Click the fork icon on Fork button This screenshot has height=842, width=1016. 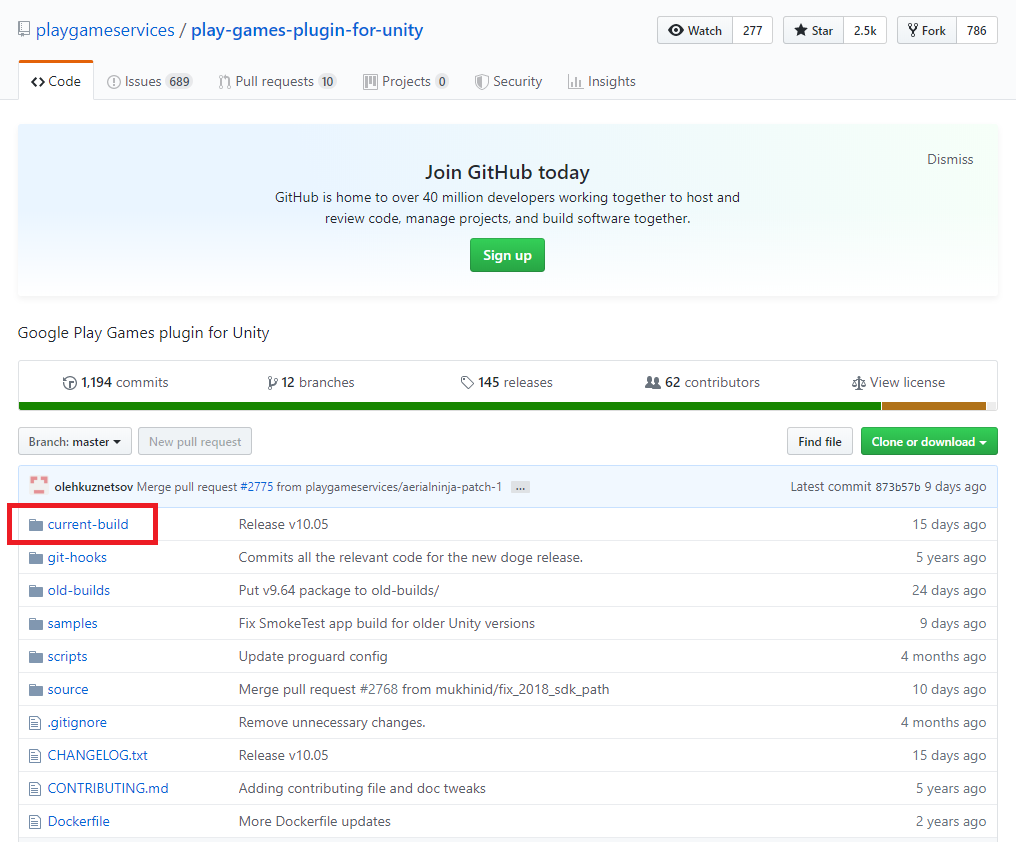point(913,30)
